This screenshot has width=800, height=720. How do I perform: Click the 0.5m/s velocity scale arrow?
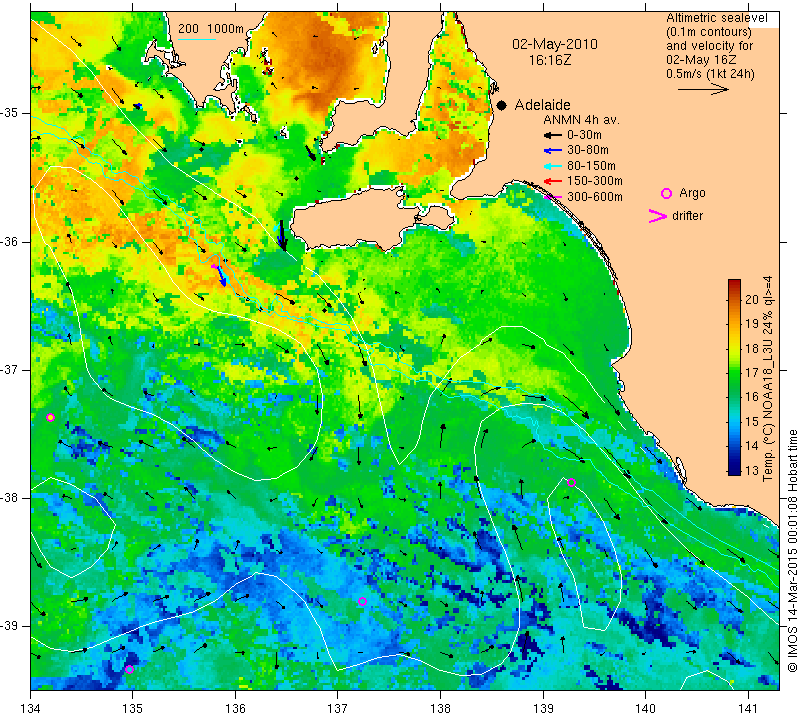point(703,89)
